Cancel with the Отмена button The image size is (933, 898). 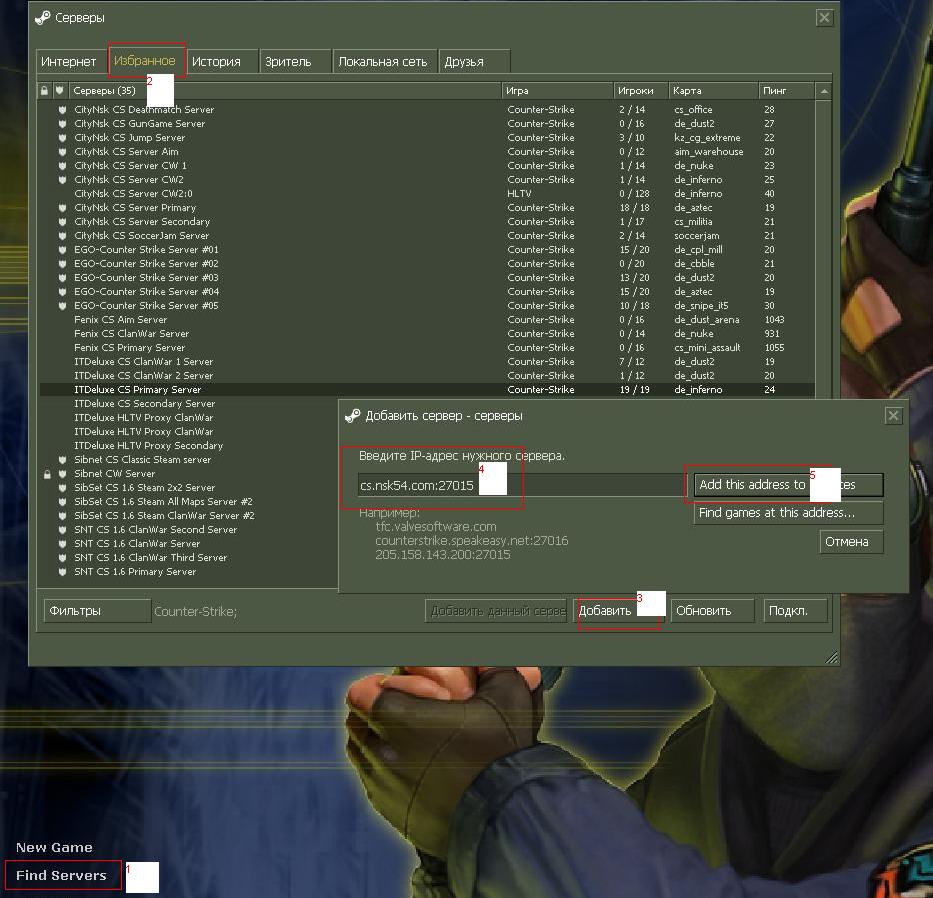(x=851, y=542)
